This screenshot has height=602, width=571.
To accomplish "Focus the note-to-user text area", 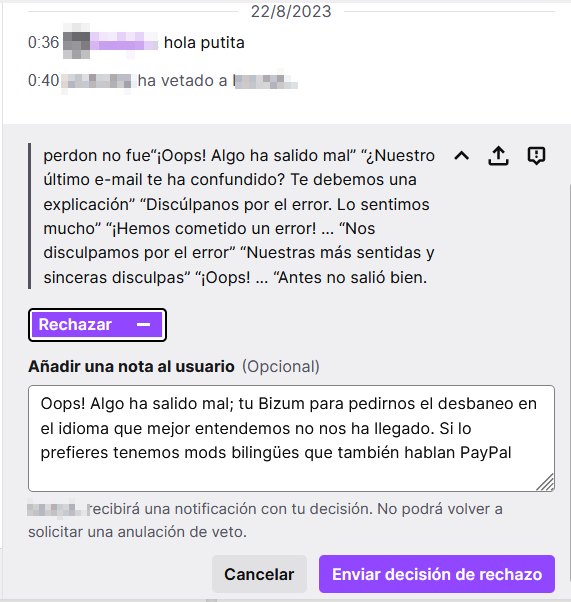I will pos(291,438).
